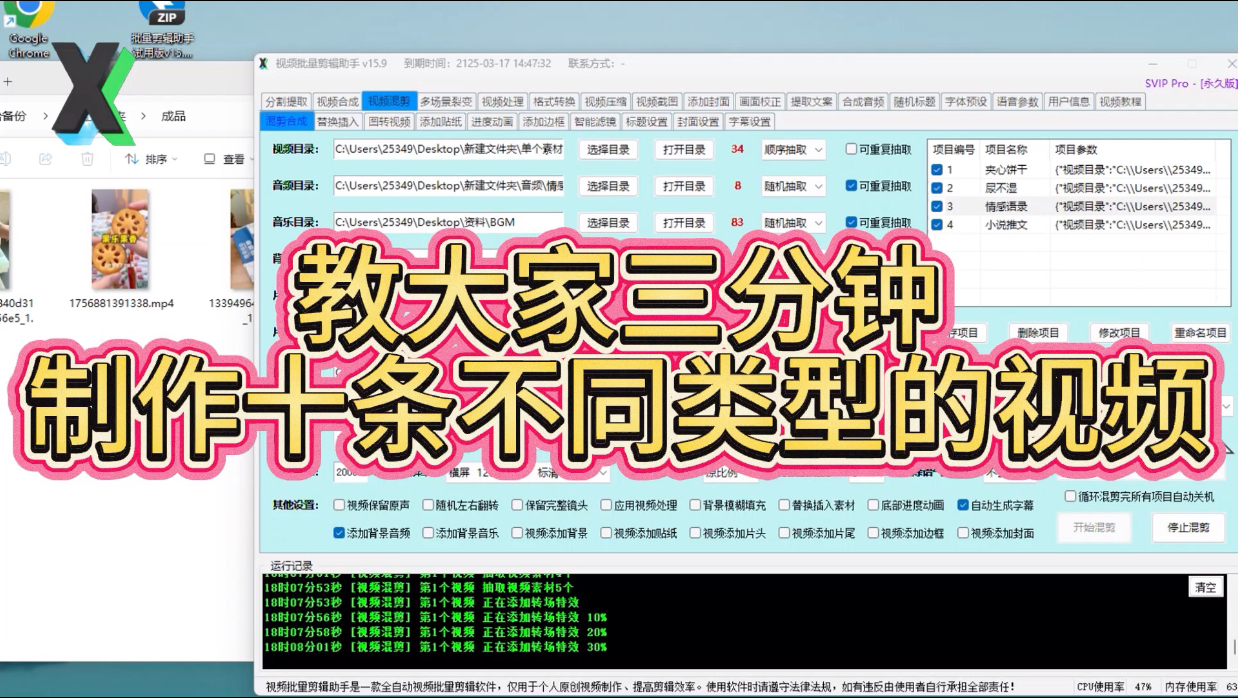Open Google Chrome desktop shortcut
This screenshot has width=1238, height=698.
28,28
